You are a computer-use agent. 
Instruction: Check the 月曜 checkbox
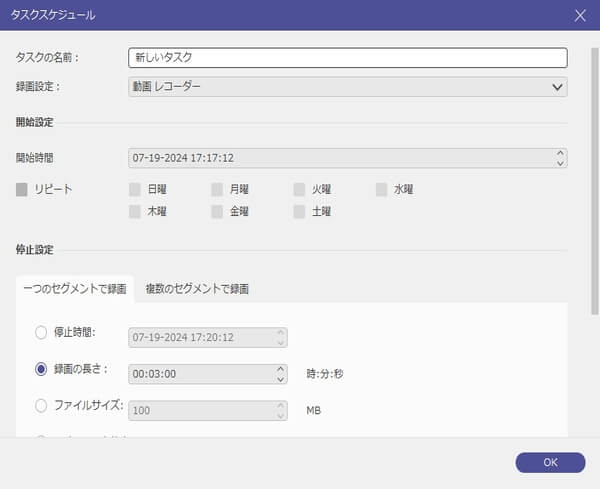pos(217,189)
